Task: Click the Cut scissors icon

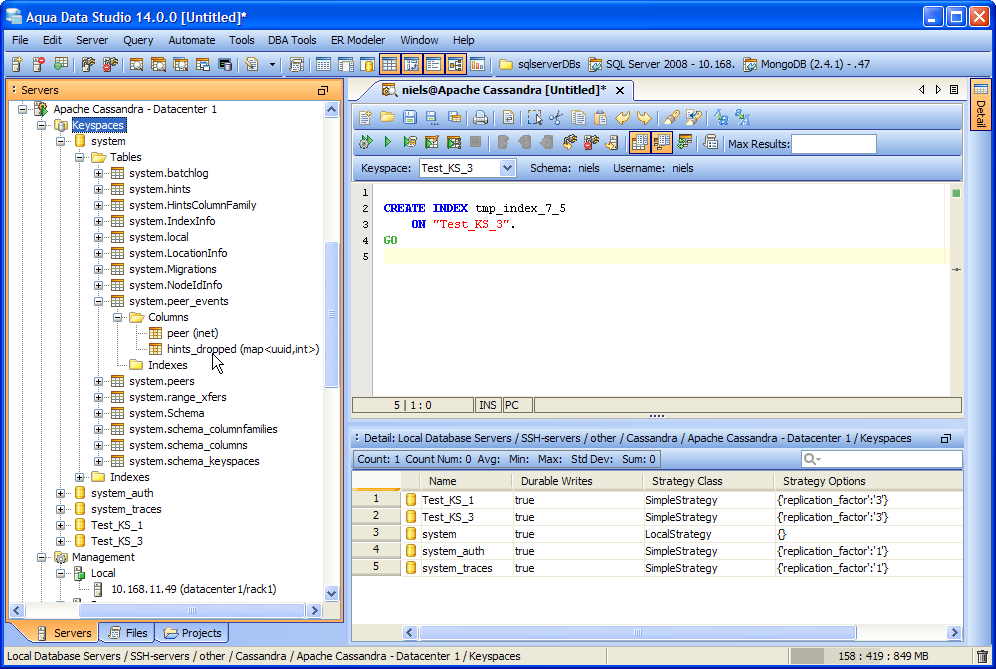Action: [557, 118]
